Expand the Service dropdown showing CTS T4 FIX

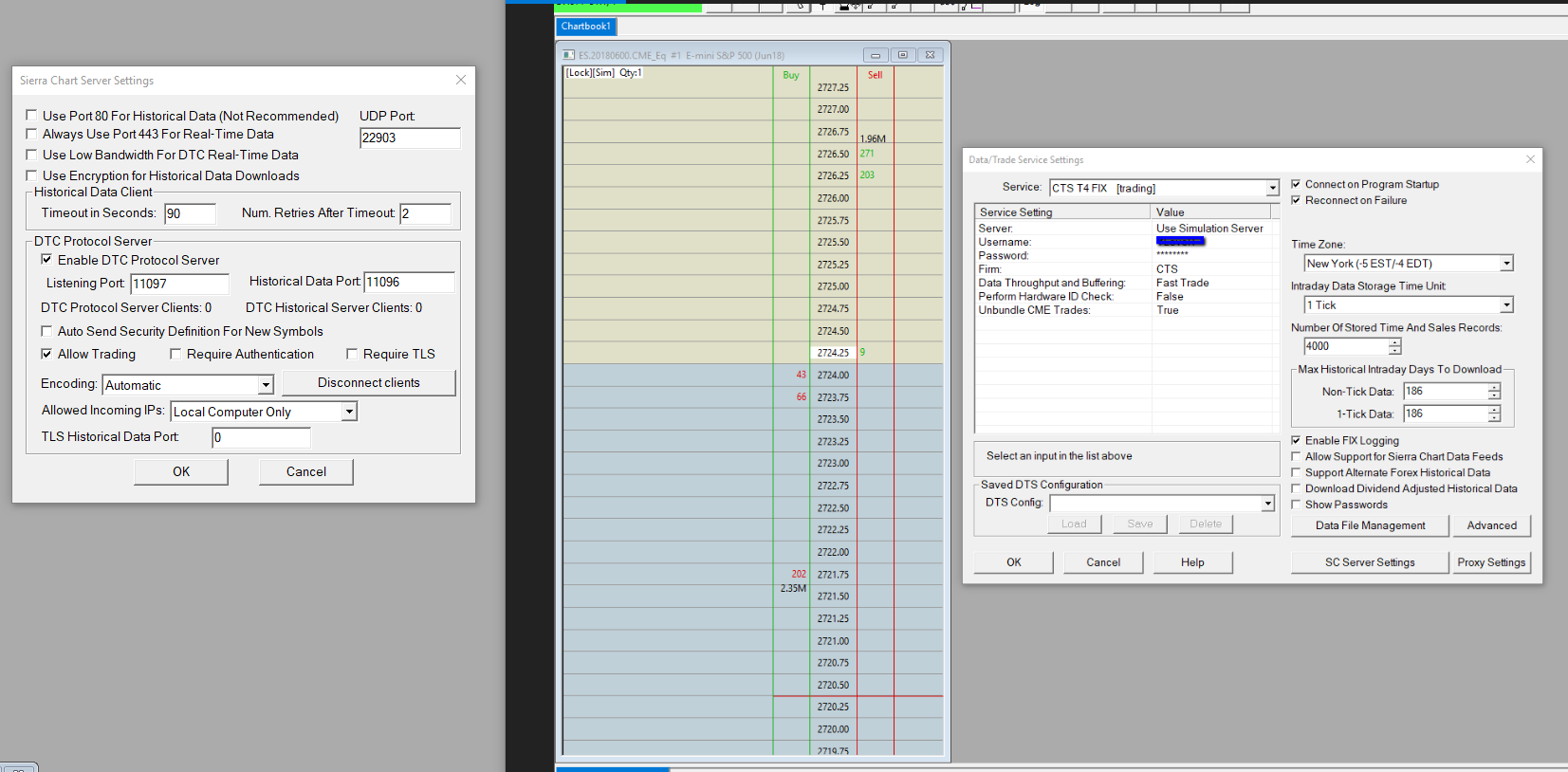click(x=1272, y=188)
